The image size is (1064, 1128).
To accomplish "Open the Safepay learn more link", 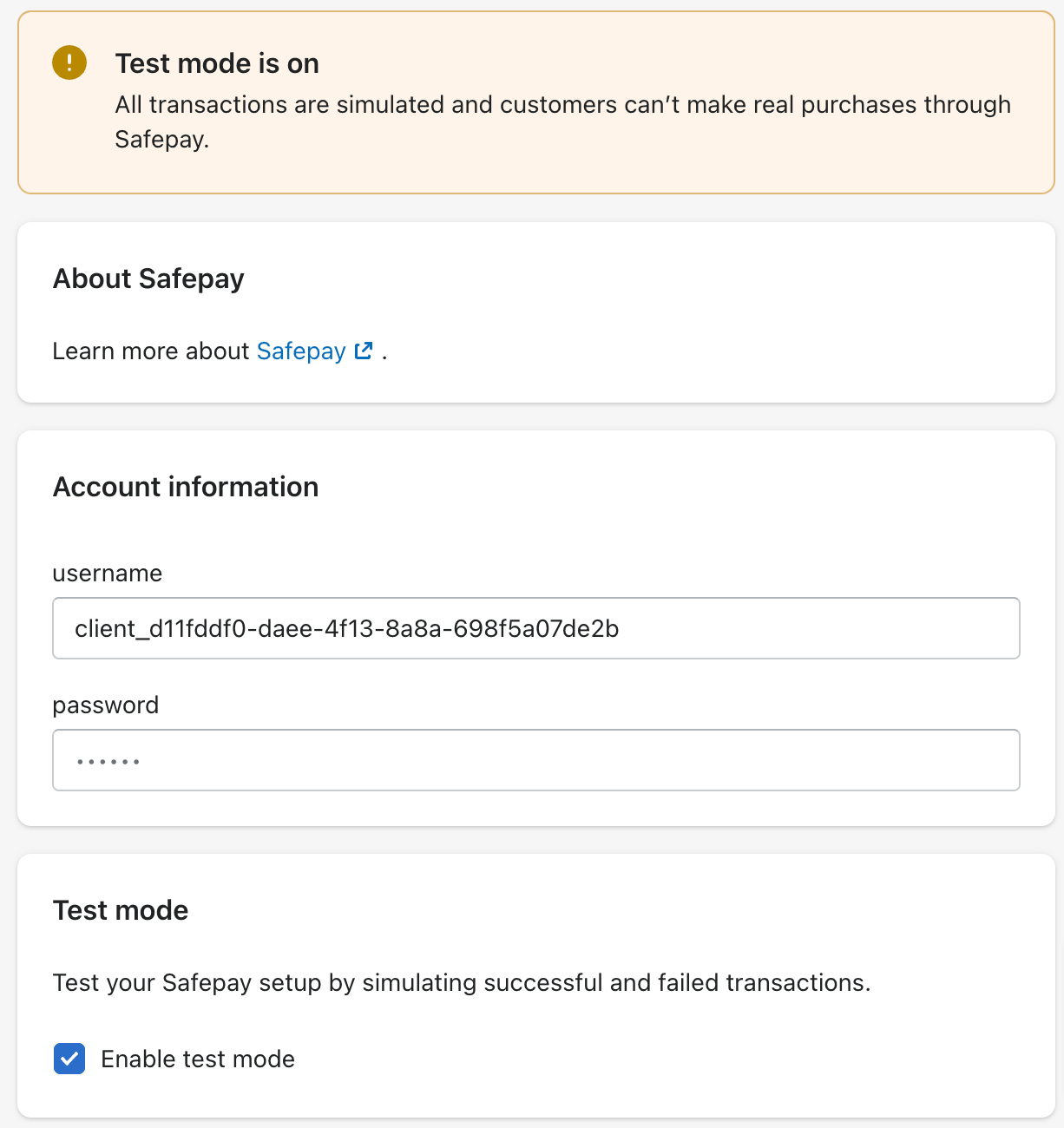I will coord(301,351).
